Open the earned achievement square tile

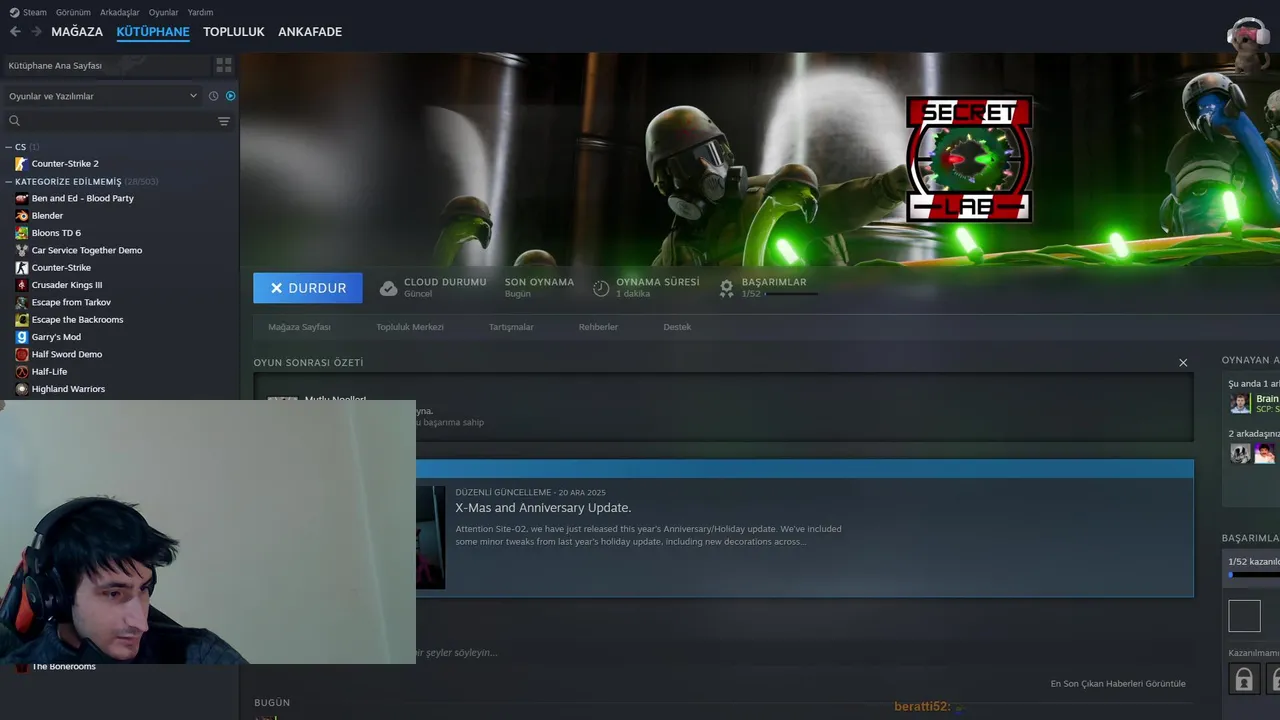(1244, 616)
